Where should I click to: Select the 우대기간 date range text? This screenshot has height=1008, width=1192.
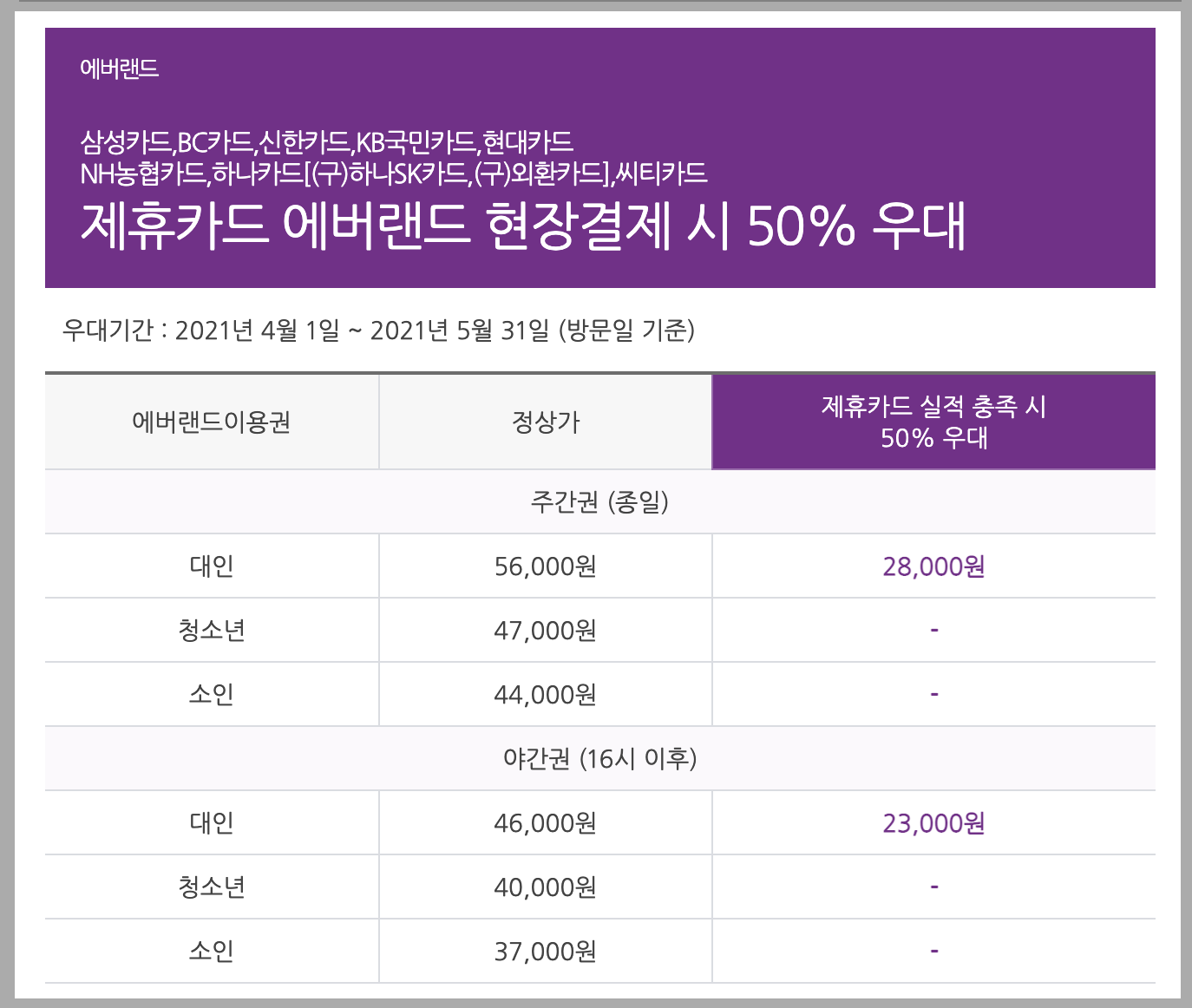point(378,331)
